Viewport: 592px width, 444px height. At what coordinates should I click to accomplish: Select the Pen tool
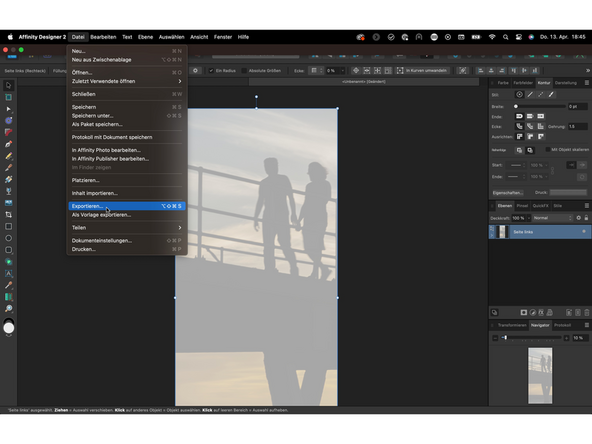pos(8,144)
